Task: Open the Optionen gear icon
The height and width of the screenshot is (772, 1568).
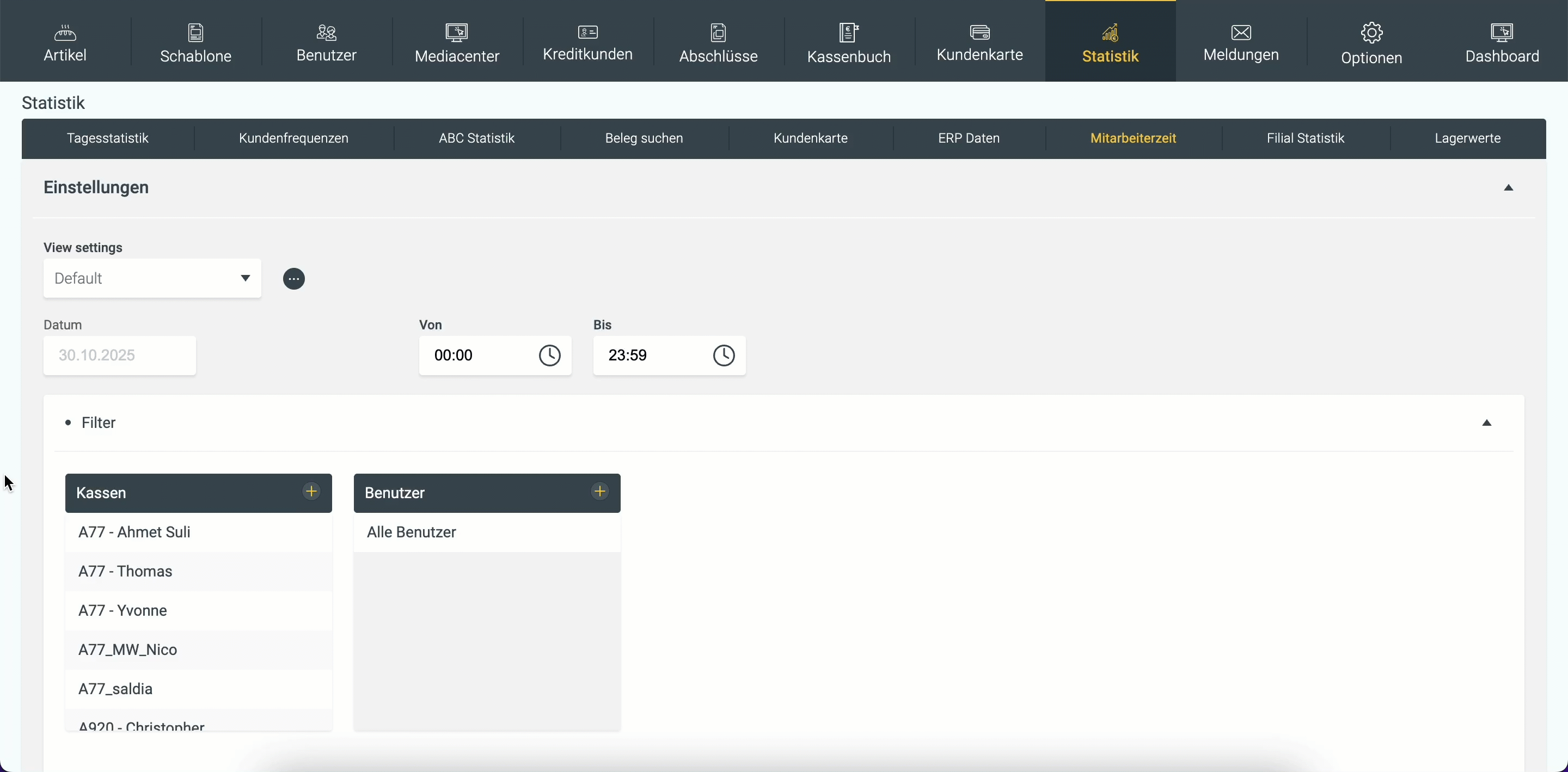Action: (1371, 33)
